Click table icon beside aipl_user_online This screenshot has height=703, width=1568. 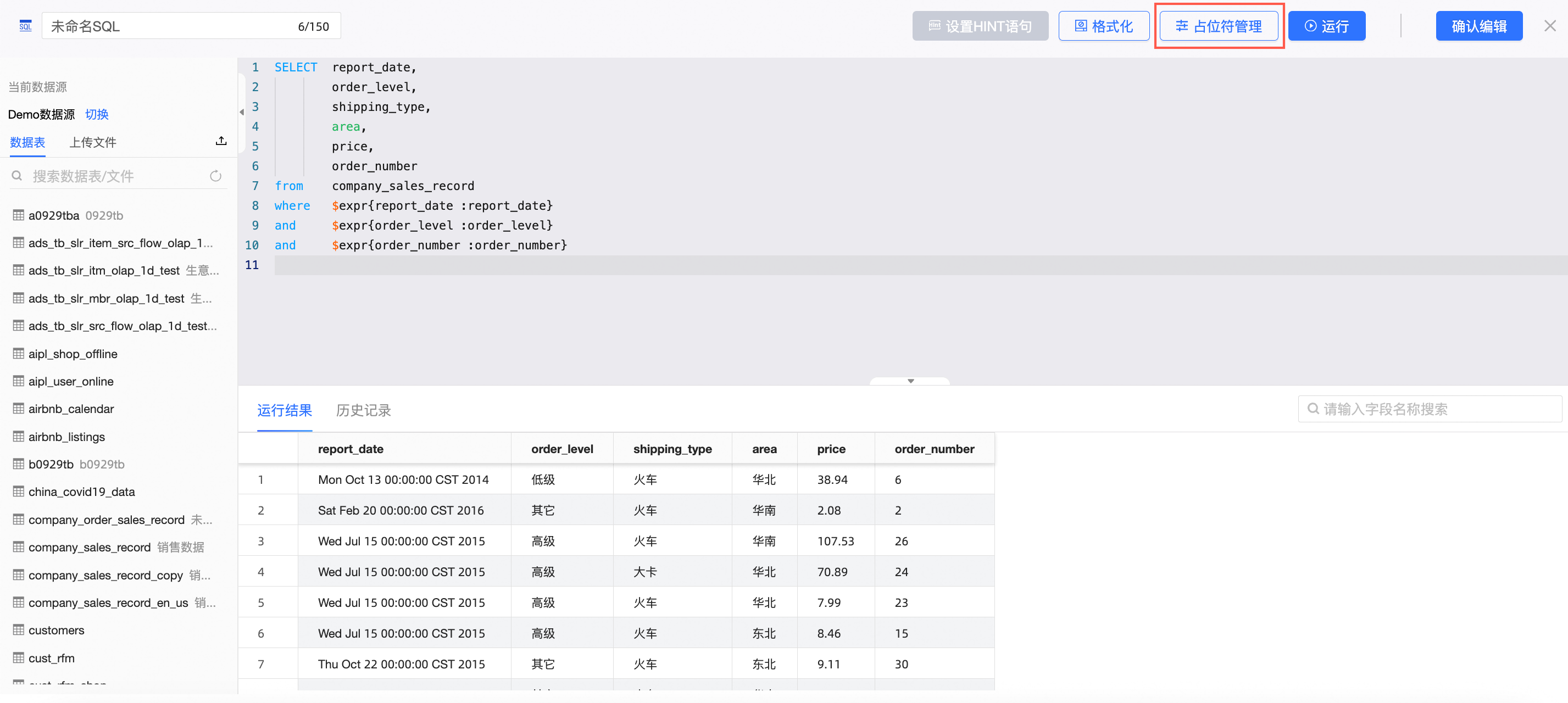tap(19, 381)
